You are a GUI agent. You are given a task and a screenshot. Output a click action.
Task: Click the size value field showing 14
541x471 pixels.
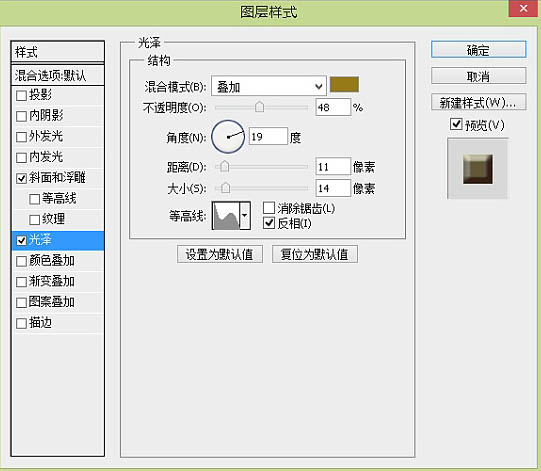tap(333, 188)
